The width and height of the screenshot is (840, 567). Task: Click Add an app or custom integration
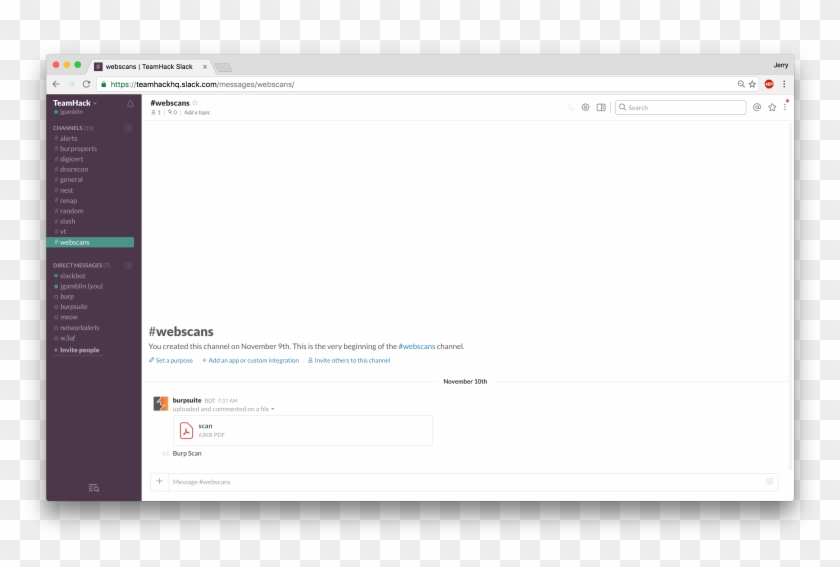coord(250,361)
